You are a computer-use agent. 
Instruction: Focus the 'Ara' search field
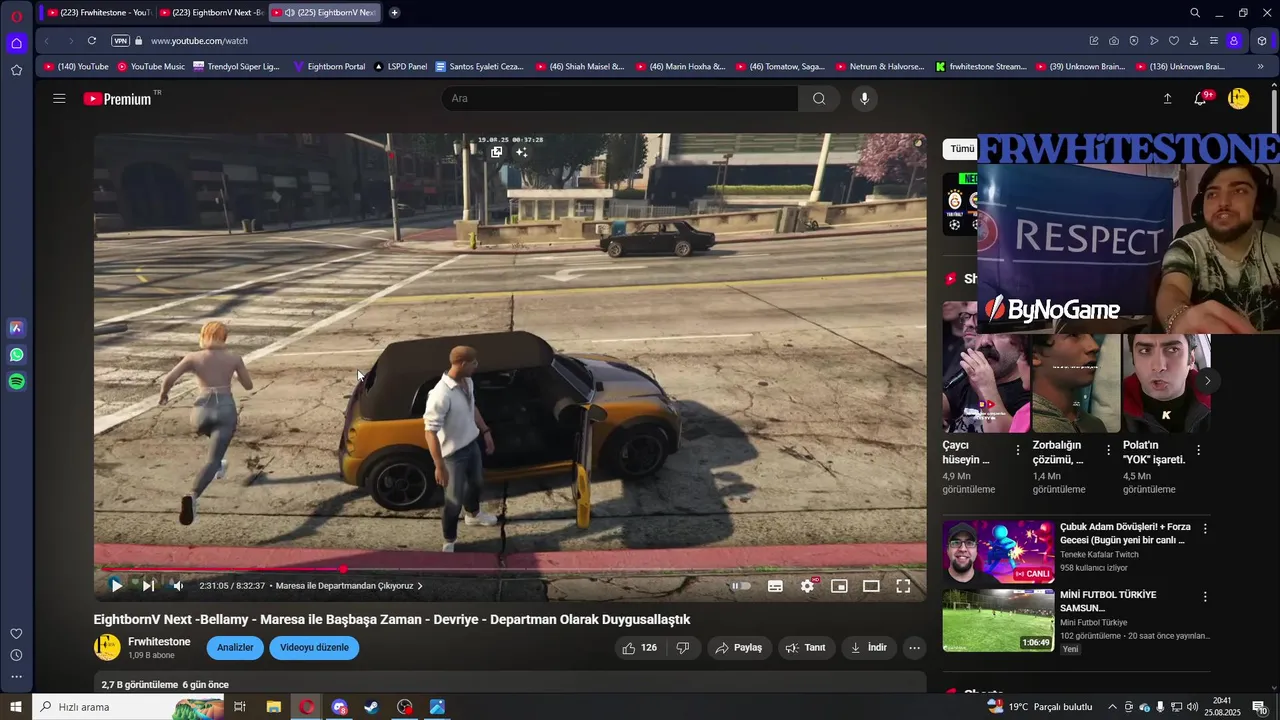[x=620, y=98]
